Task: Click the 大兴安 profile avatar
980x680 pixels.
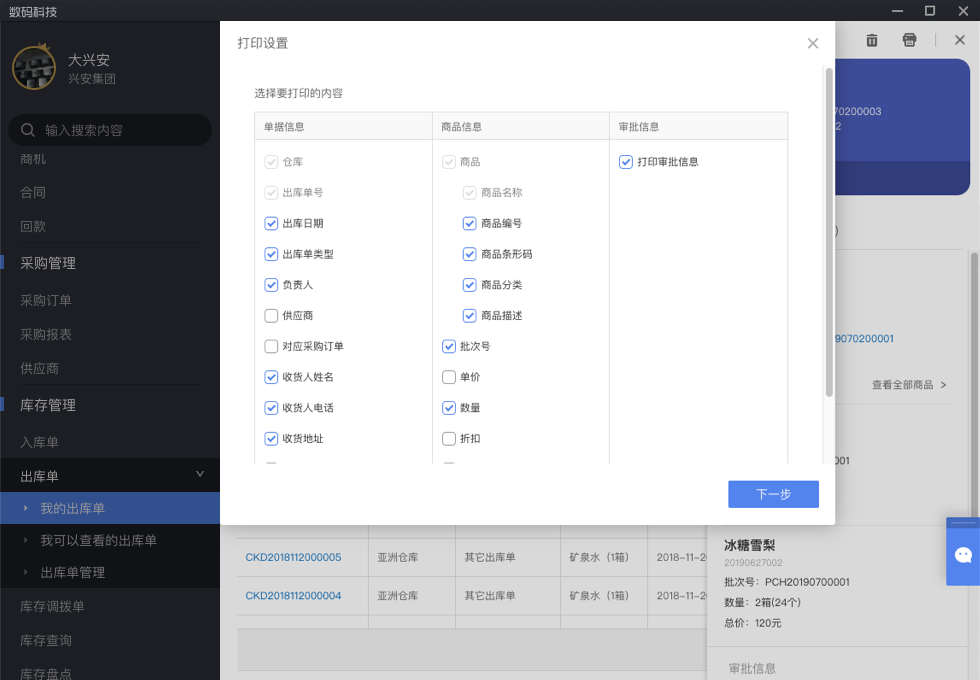Action: tap(34, 67)
